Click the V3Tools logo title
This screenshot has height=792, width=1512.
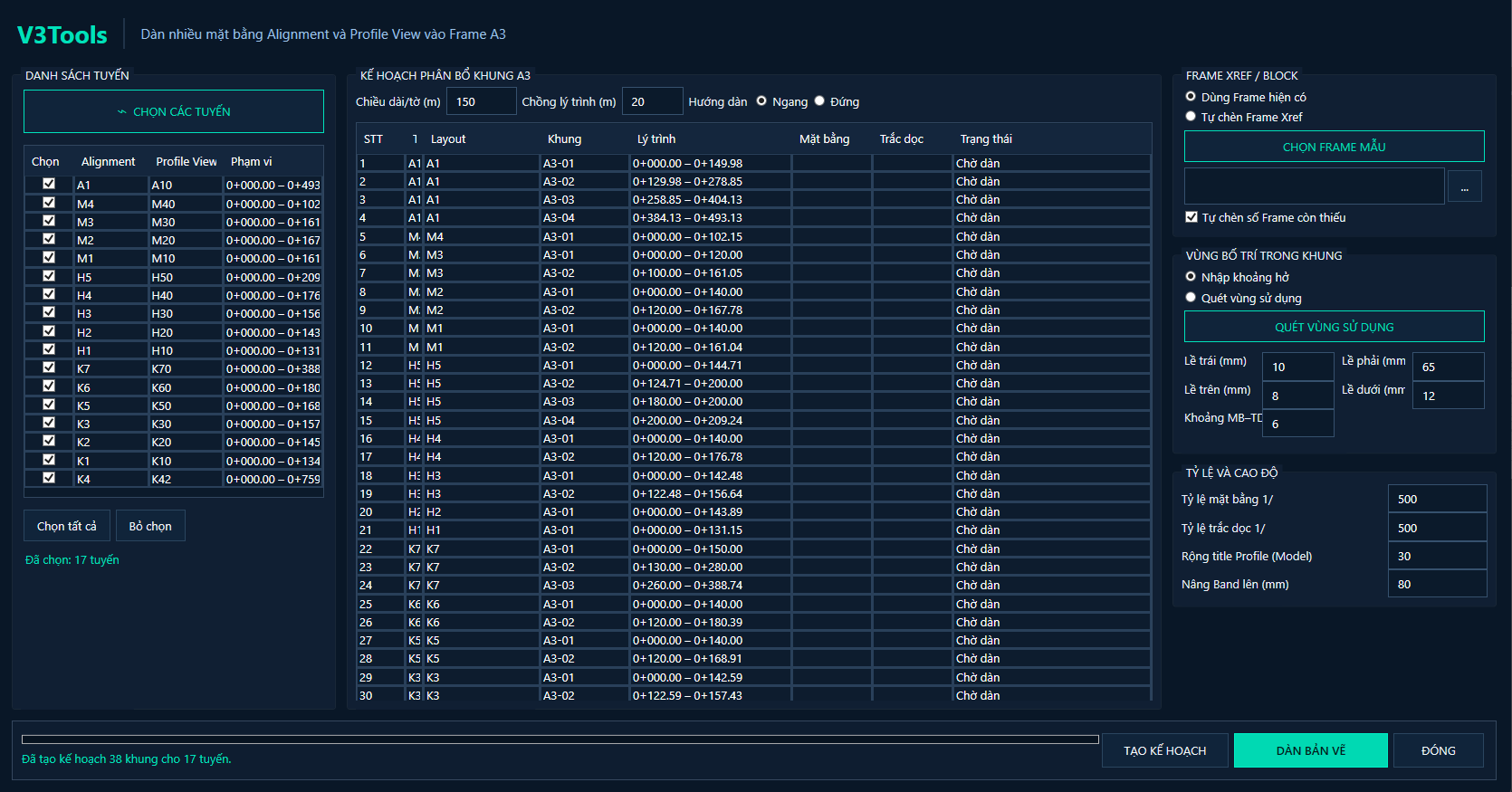coord(62,34)
